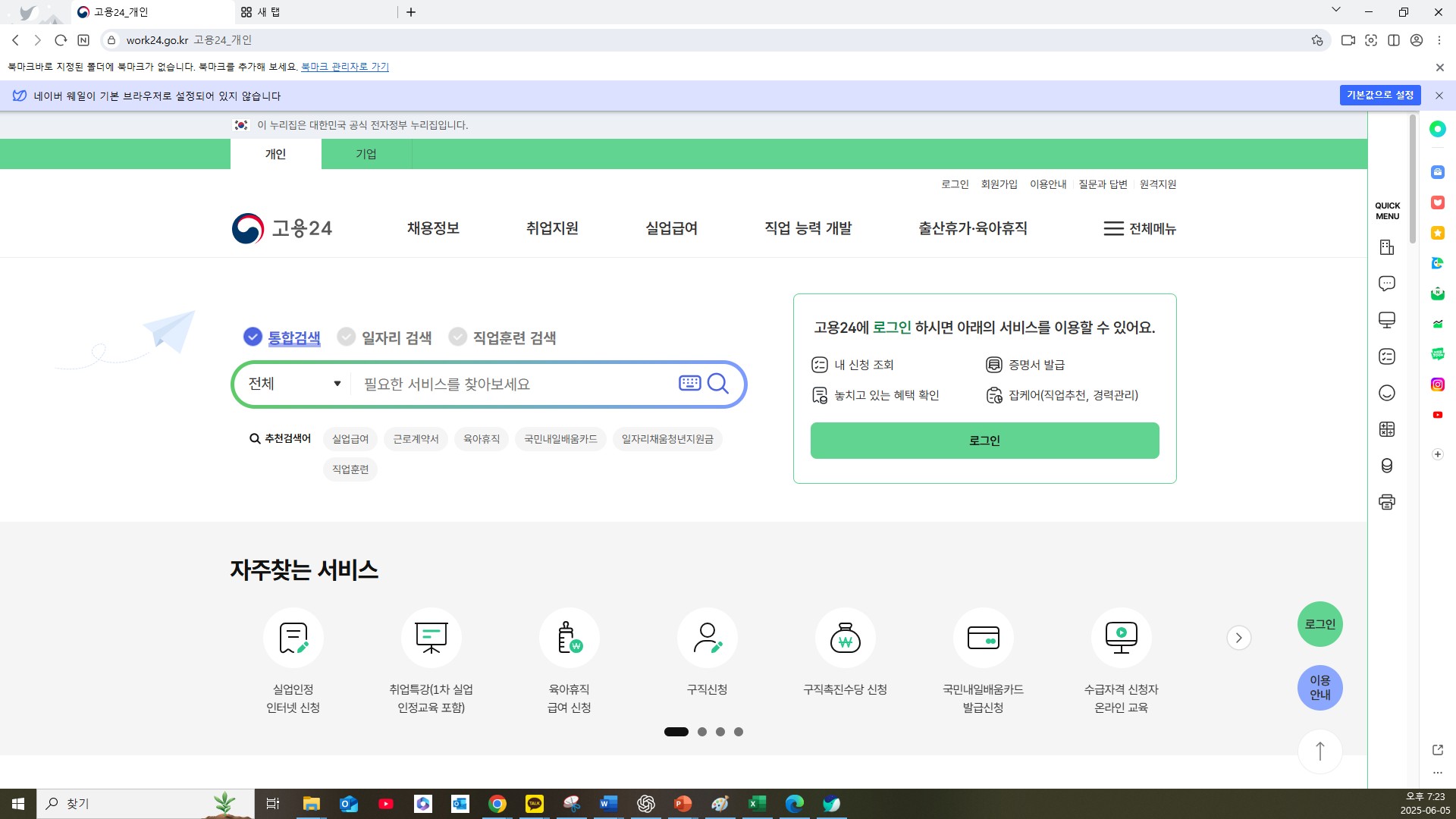Viewport: 1456px width, 819px height.
Task: Click browser reload icon
Action: [x=61, y=40]
